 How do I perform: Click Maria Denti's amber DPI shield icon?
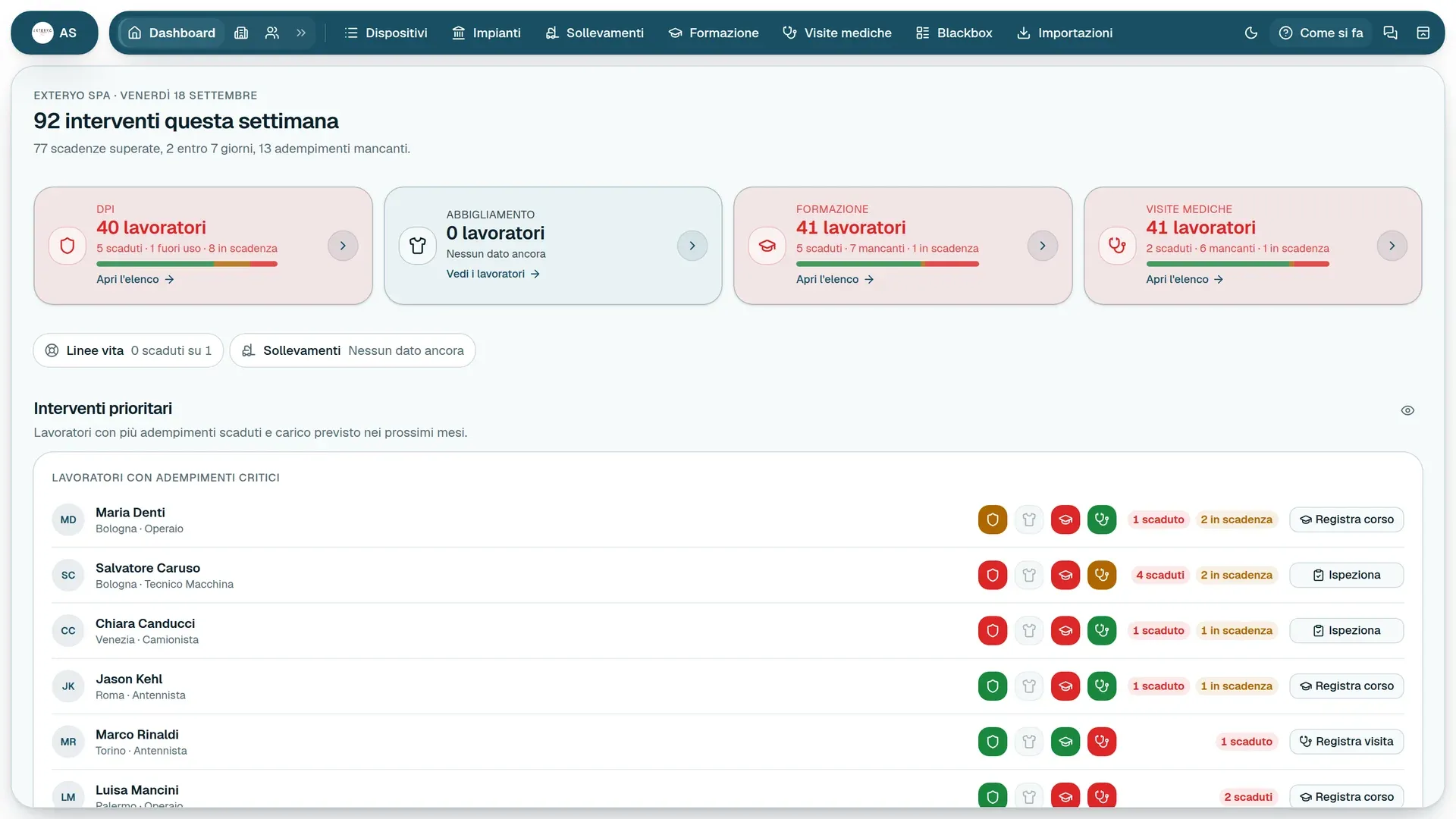pyautogui.click(x=993, y=519)
